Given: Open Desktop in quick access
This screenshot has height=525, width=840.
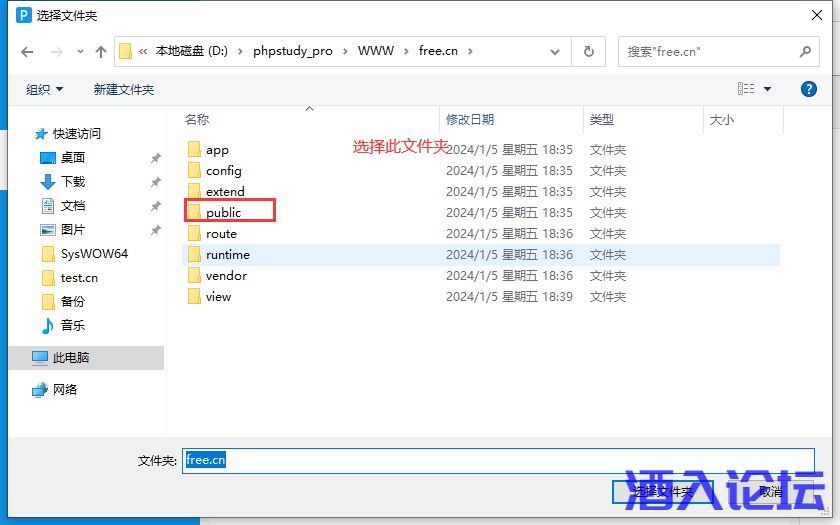Looking at the screenshot, I should [72, 157].
